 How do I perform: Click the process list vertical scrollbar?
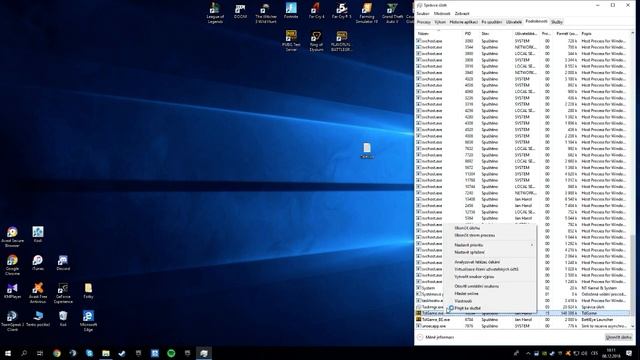633,180
